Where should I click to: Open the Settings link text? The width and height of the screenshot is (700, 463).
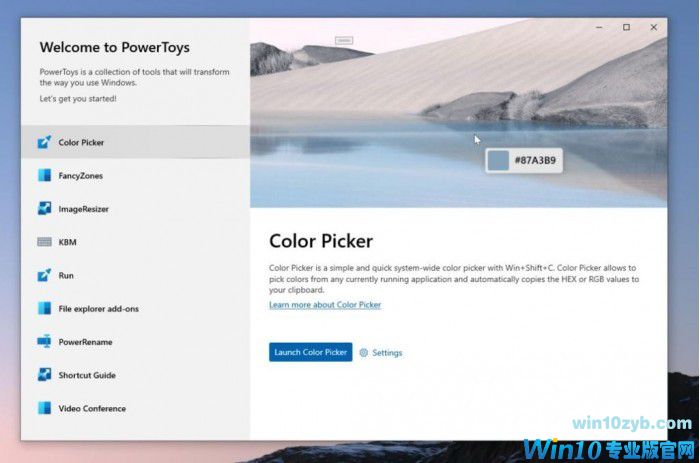[x=387, y=353]
